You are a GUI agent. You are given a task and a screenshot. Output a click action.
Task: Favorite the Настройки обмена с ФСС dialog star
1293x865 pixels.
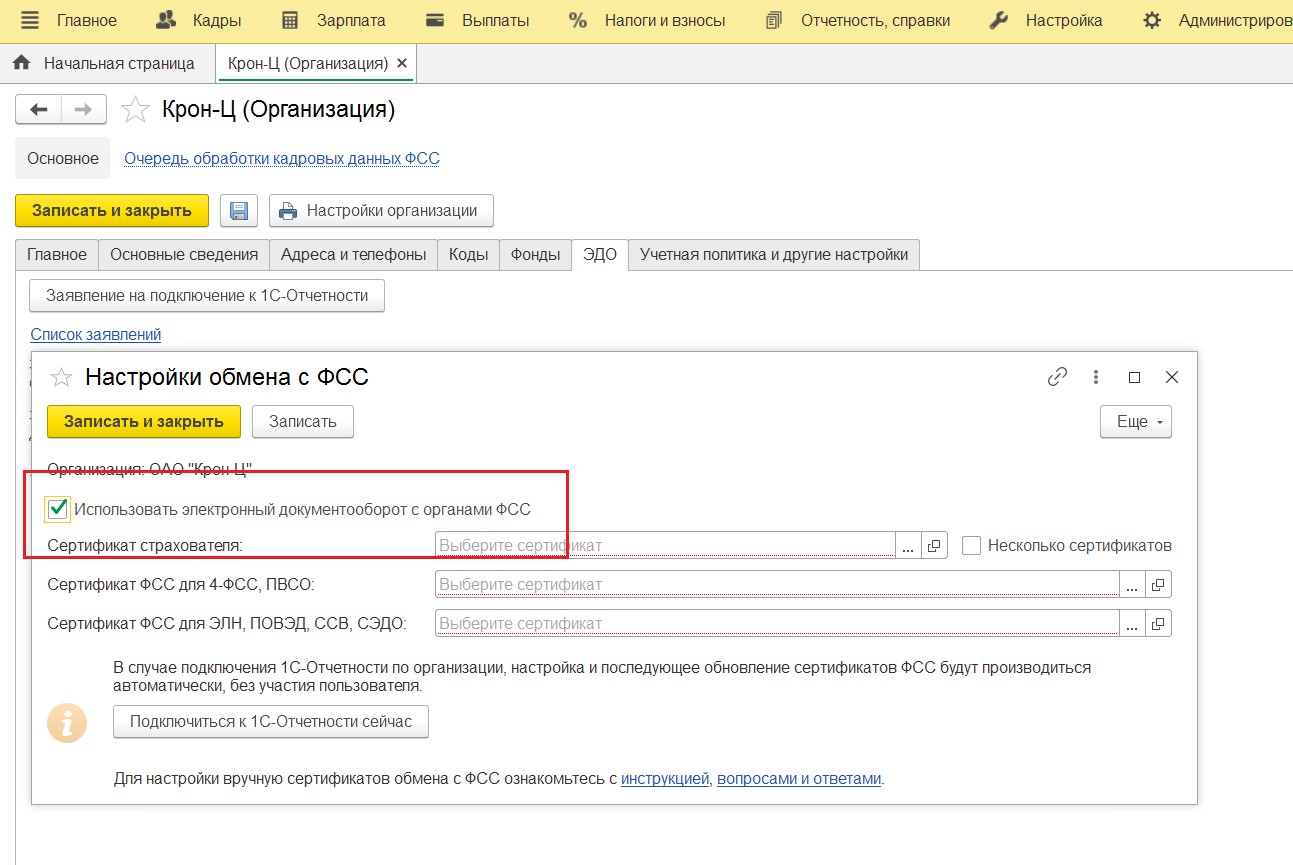coord(62,377)
